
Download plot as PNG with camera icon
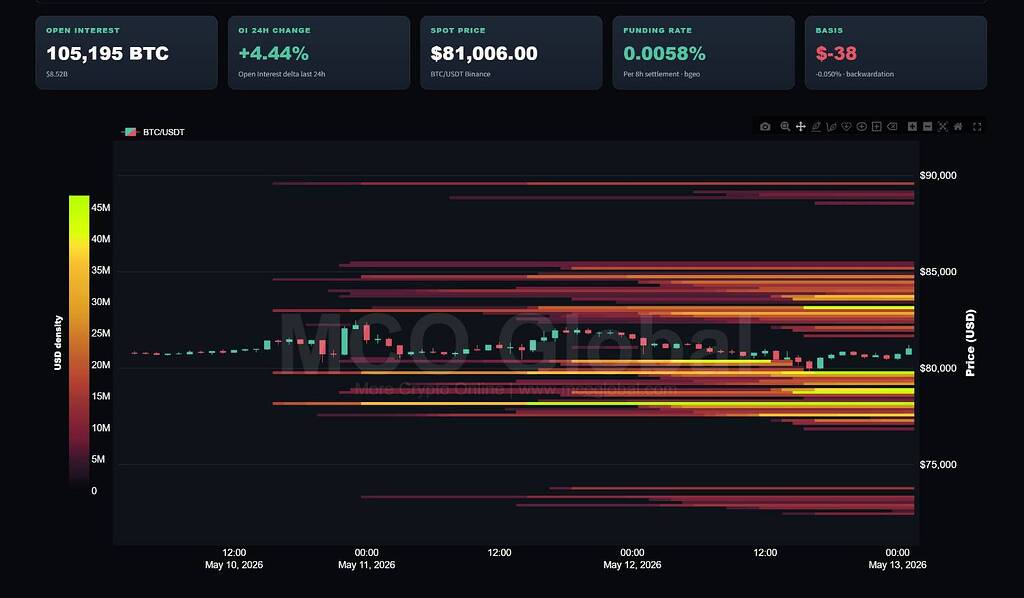click(765, 127)
